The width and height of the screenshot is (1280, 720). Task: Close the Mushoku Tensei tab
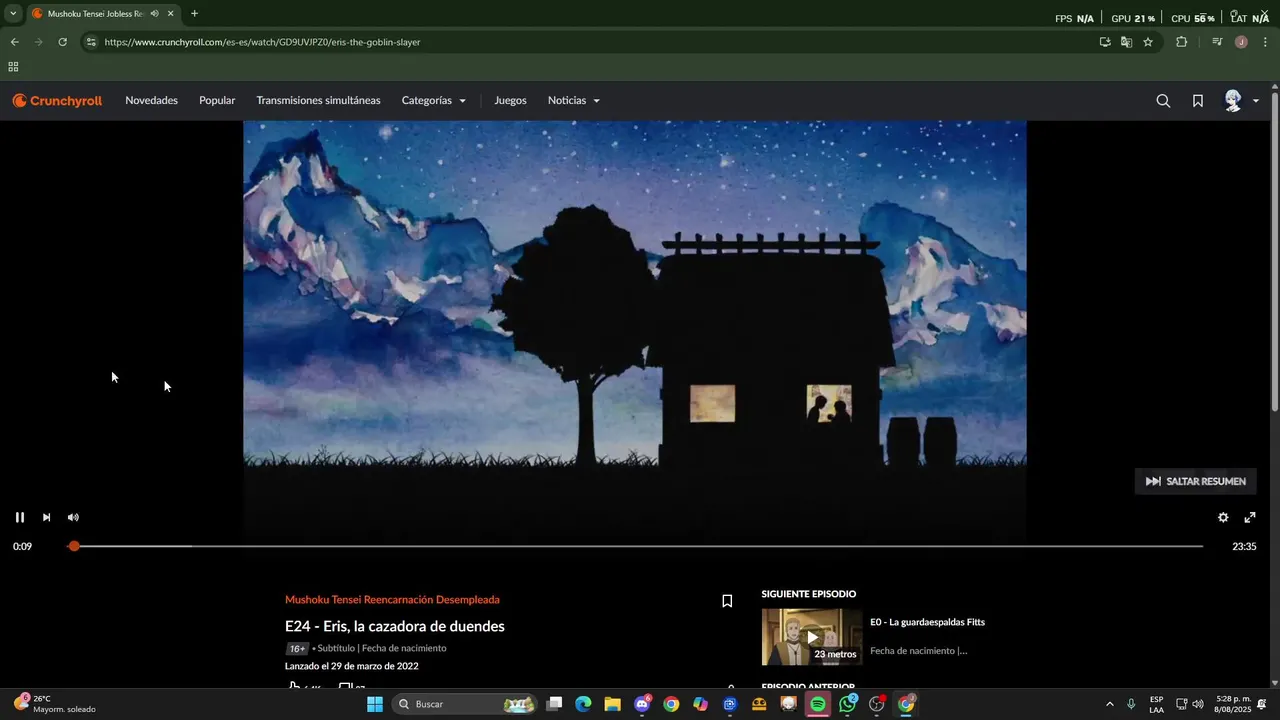(170, 14)
